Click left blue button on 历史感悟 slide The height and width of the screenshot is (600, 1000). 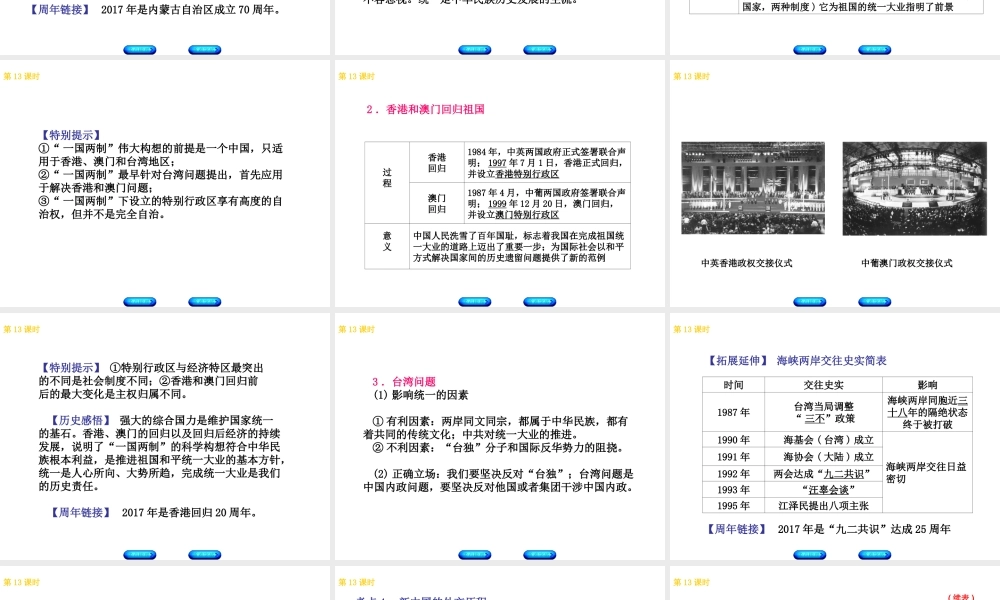140,555
